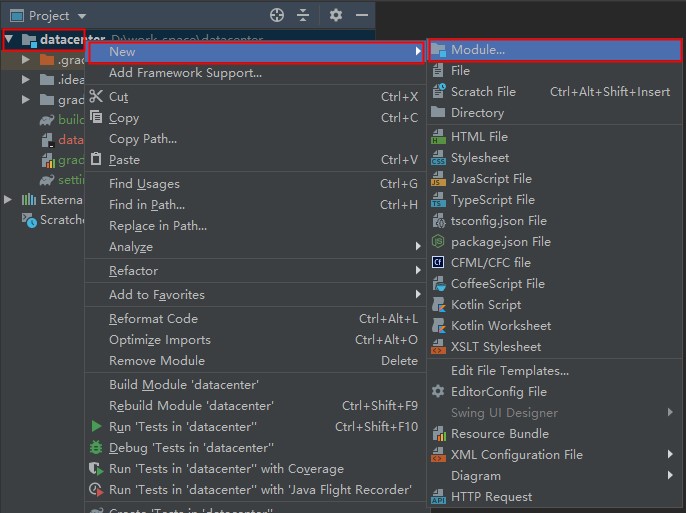
Task: Click the collapse all icon in Project toolbar
Action: click(304, 16)
